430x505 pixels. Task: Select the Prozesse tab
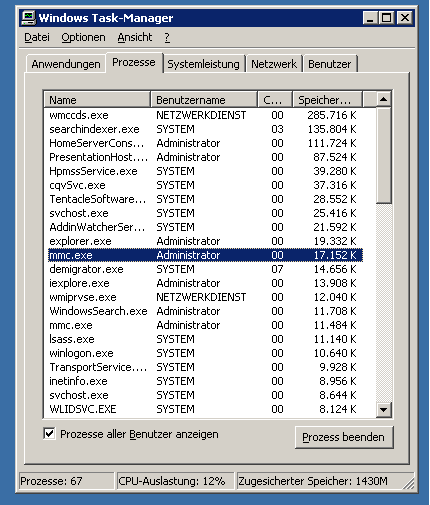click(x=134, y=62)
